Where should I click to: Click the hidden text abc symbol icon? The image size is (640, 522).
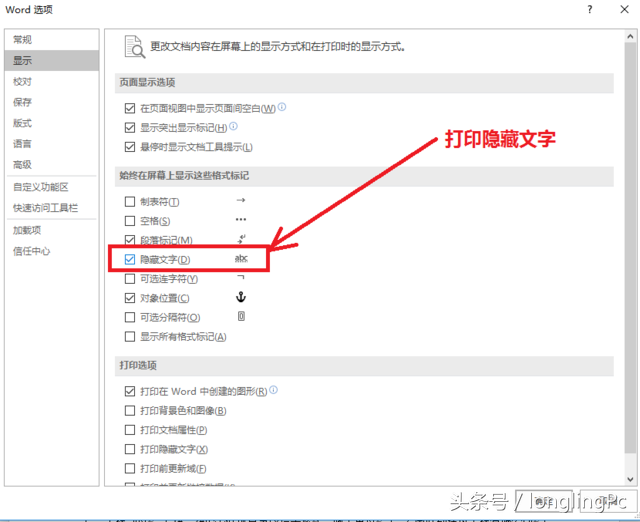241,259
